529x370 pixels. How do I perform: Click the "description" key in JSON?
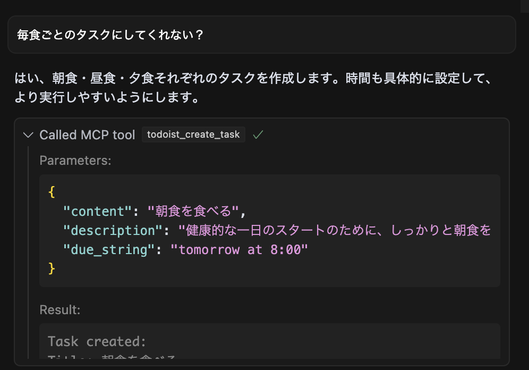coord(112,231)
